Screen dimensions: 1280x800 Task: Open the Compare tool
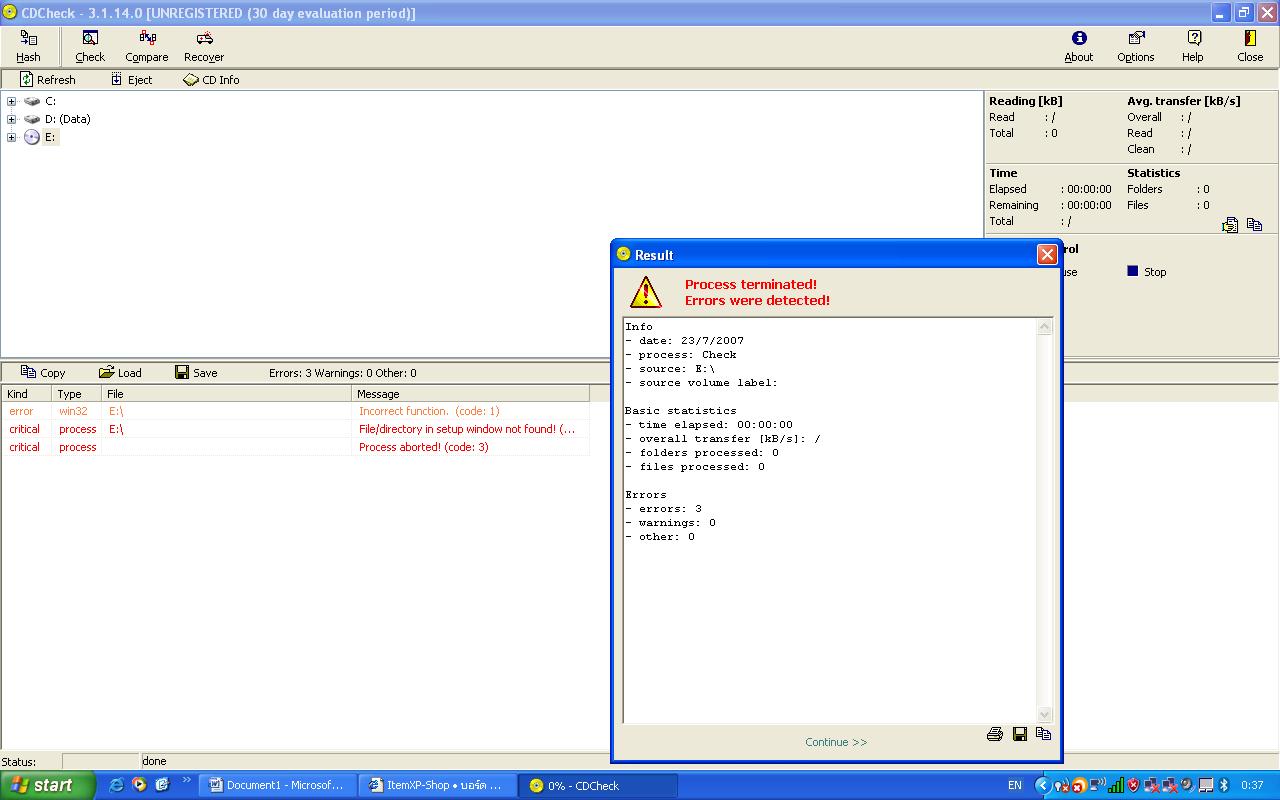147,46
